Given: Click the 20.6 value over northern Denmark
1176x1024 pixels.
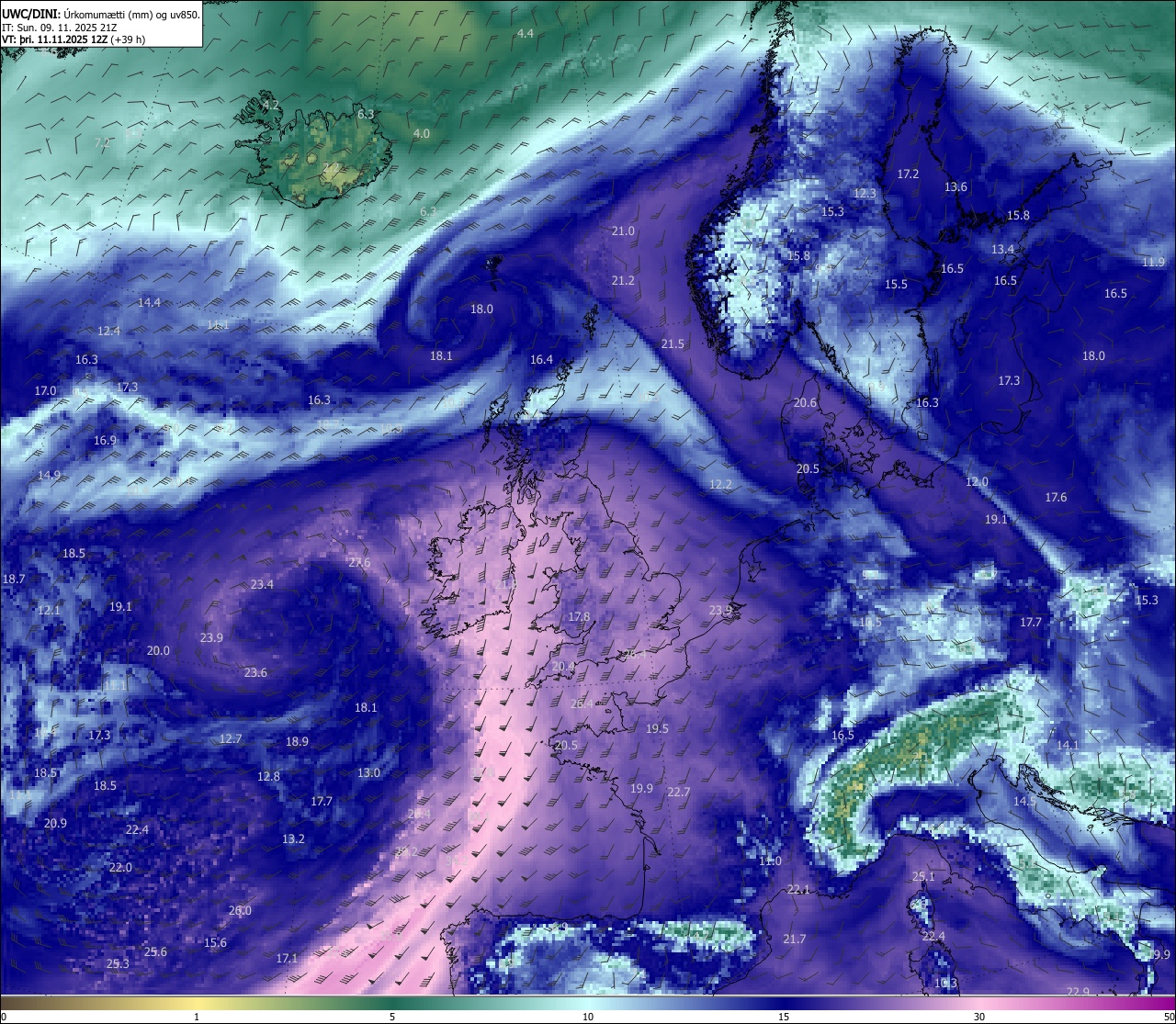Looking at the screenshot, I should [805, 403].
